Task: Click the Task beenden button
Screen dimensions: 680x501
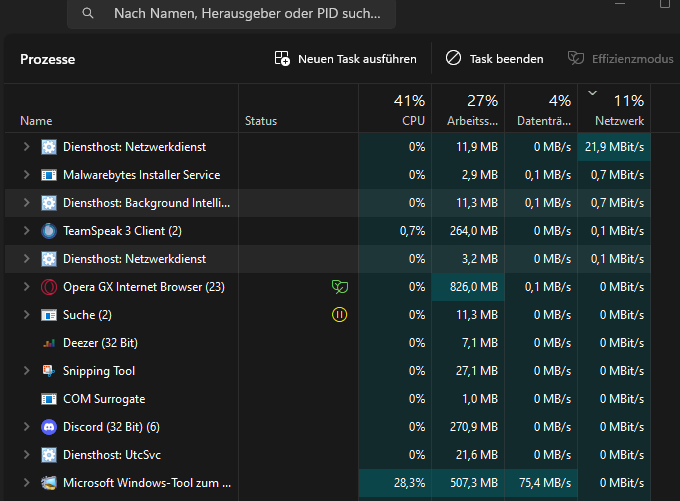Action: click(494, 59)
